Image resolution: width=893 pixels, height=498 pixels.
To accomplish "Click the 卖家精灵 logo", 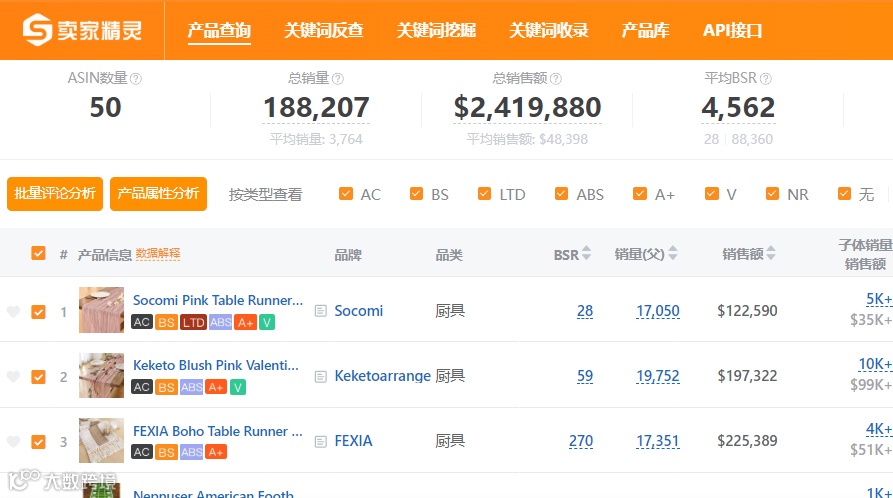I will tap(83, 30).
